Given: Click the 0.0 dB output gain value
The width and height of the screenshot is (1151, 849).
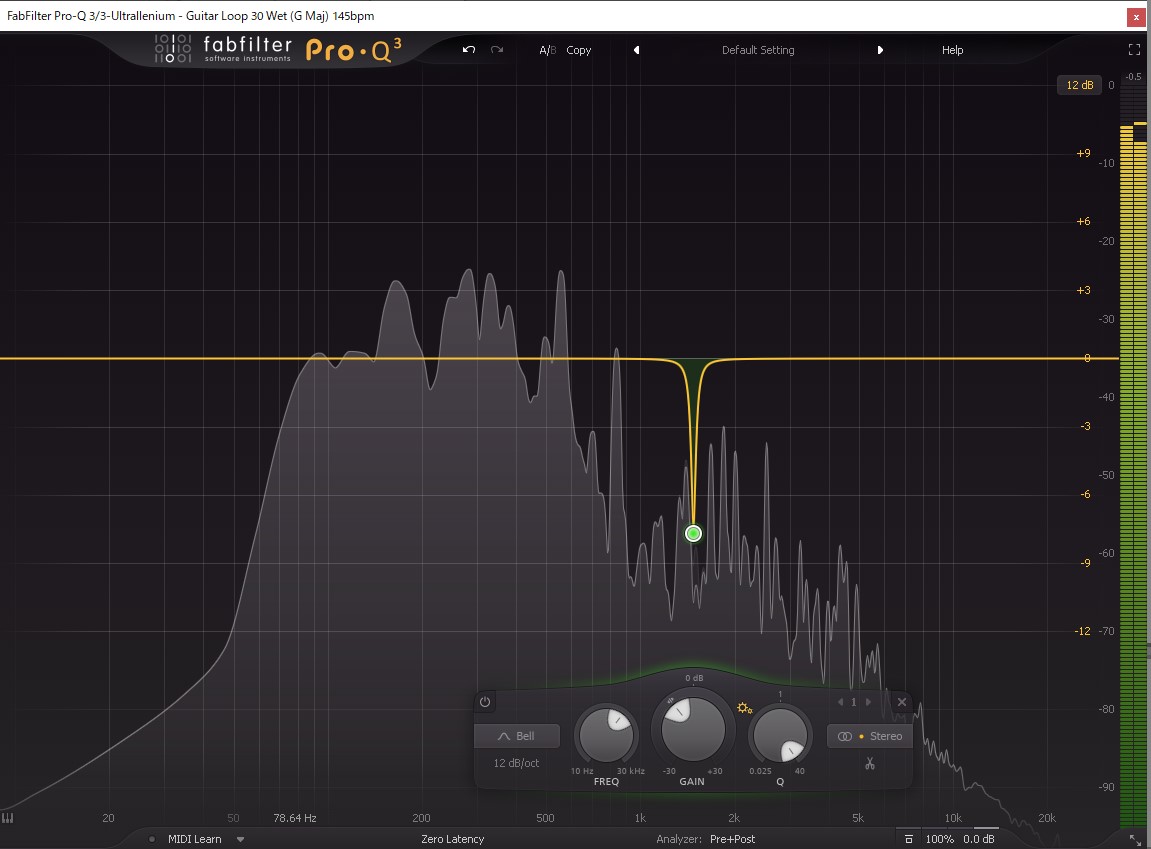Looking at the screenshot, I should (979, 839).
